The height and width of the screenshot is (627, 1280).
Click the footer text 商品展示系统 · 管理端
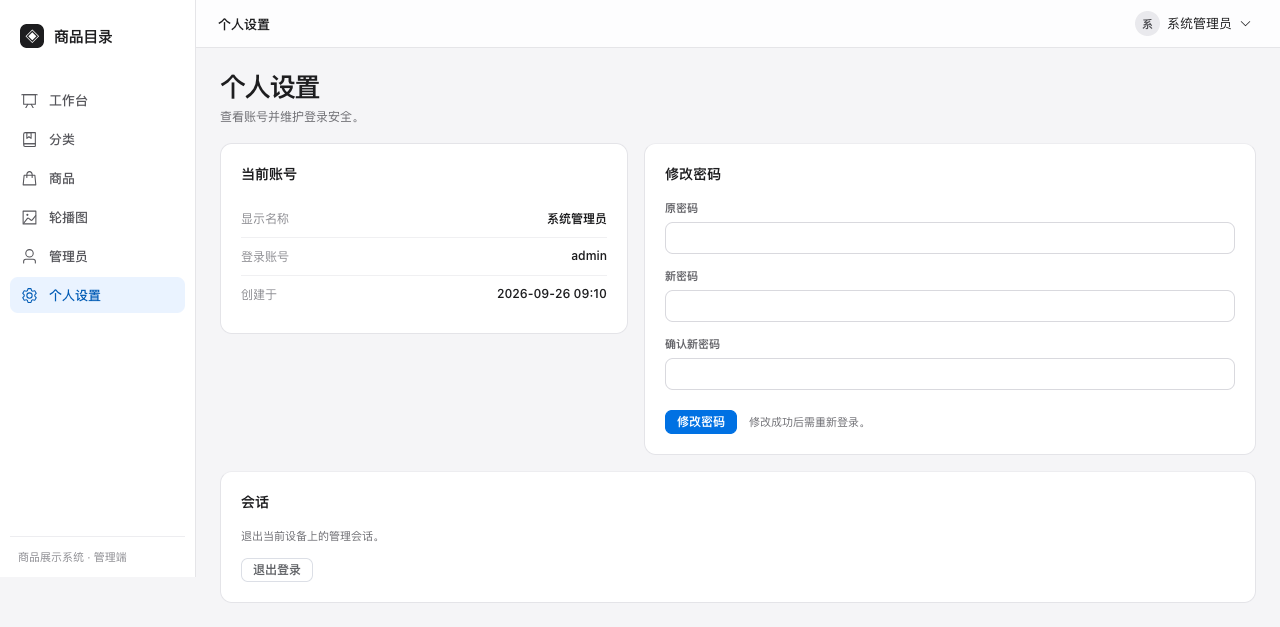click(72, 557)
